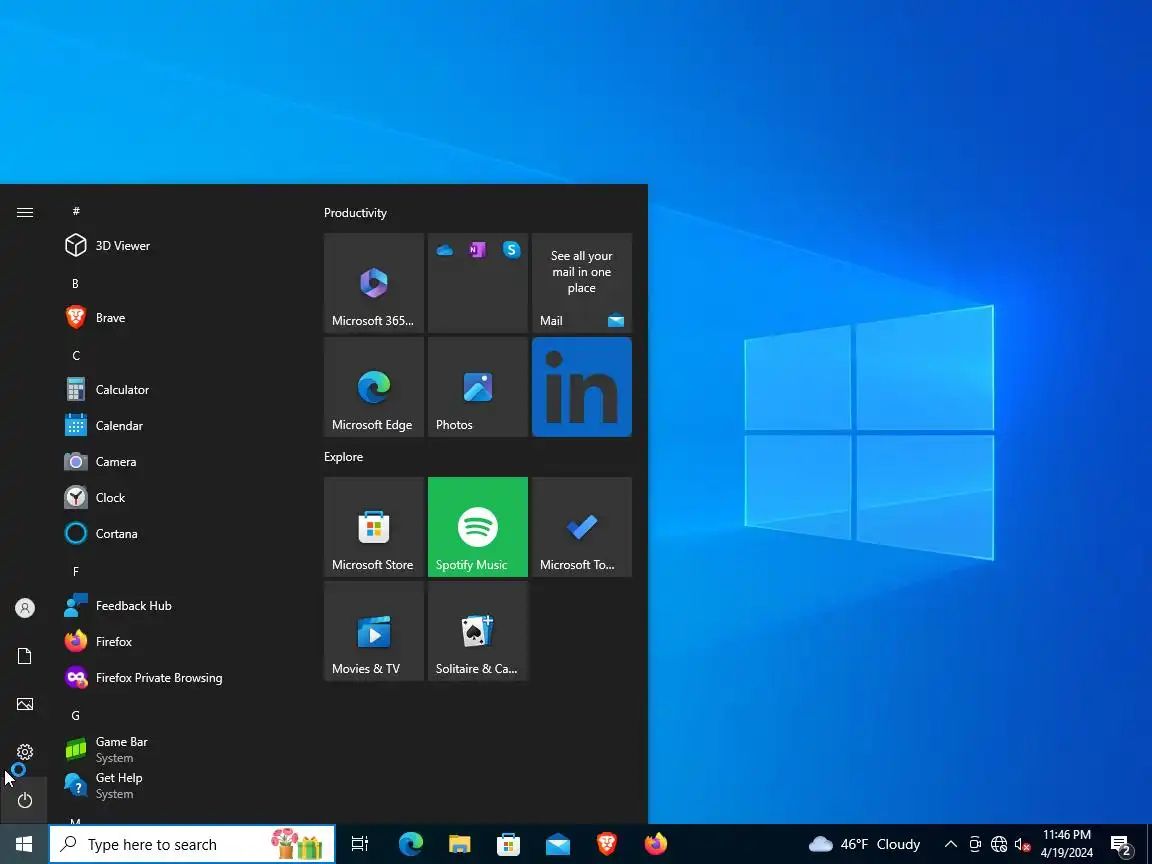This screenshot has width=1152, height=864.
Task: Jump to the letter B group header
Action: click(75, 284)
